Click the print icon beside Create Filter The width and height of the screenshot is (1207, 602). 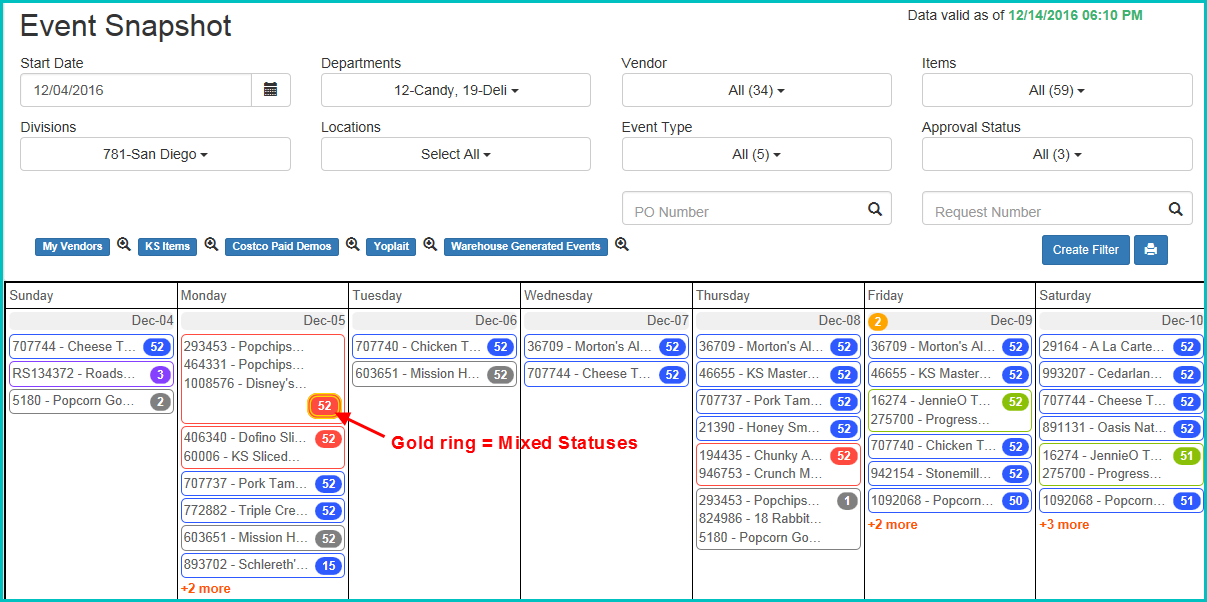tap(1150, 250)
